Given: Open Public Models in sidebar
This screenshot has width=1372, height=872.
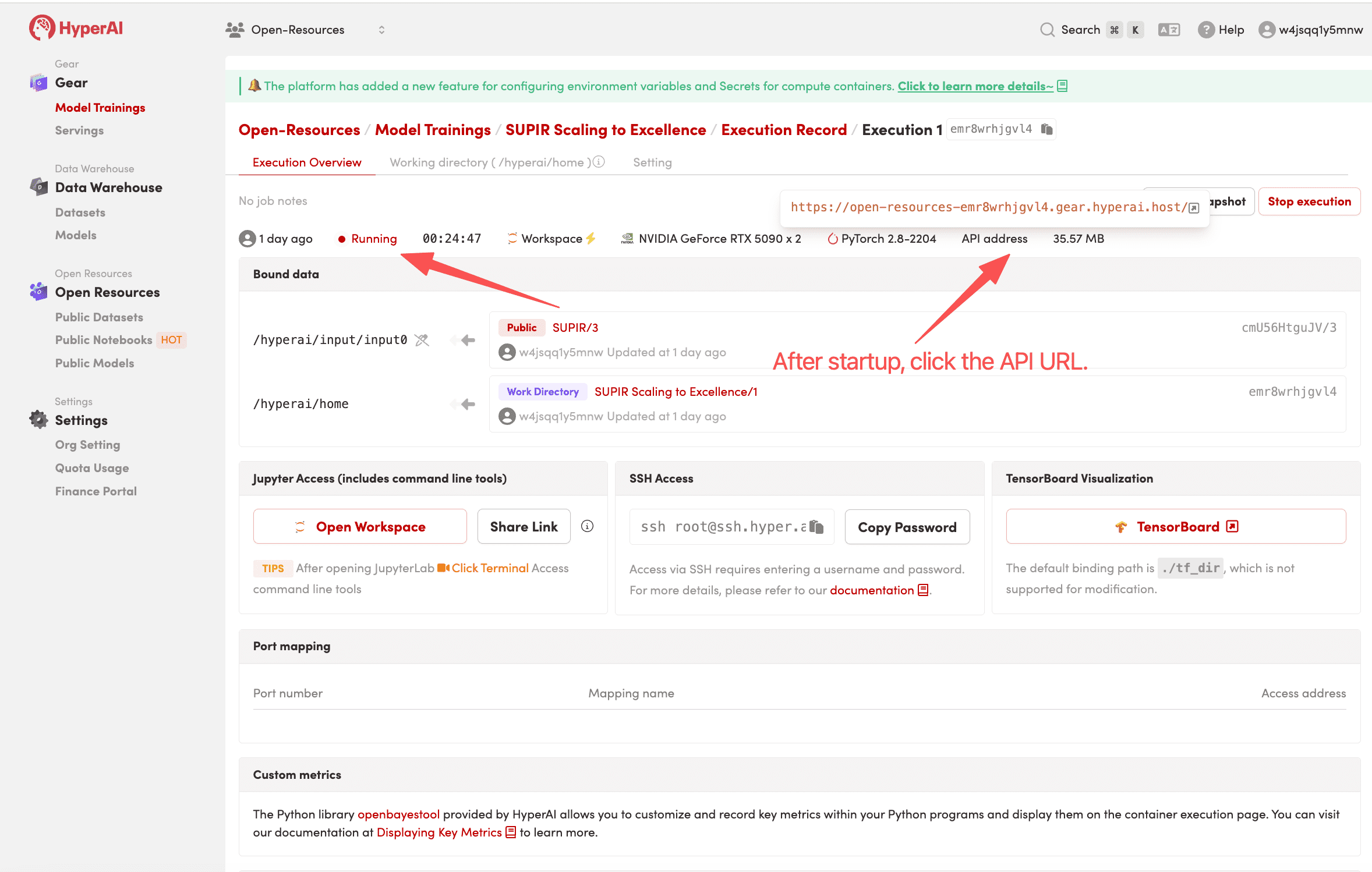Looking at the screenshot, I should coord(94,363).
